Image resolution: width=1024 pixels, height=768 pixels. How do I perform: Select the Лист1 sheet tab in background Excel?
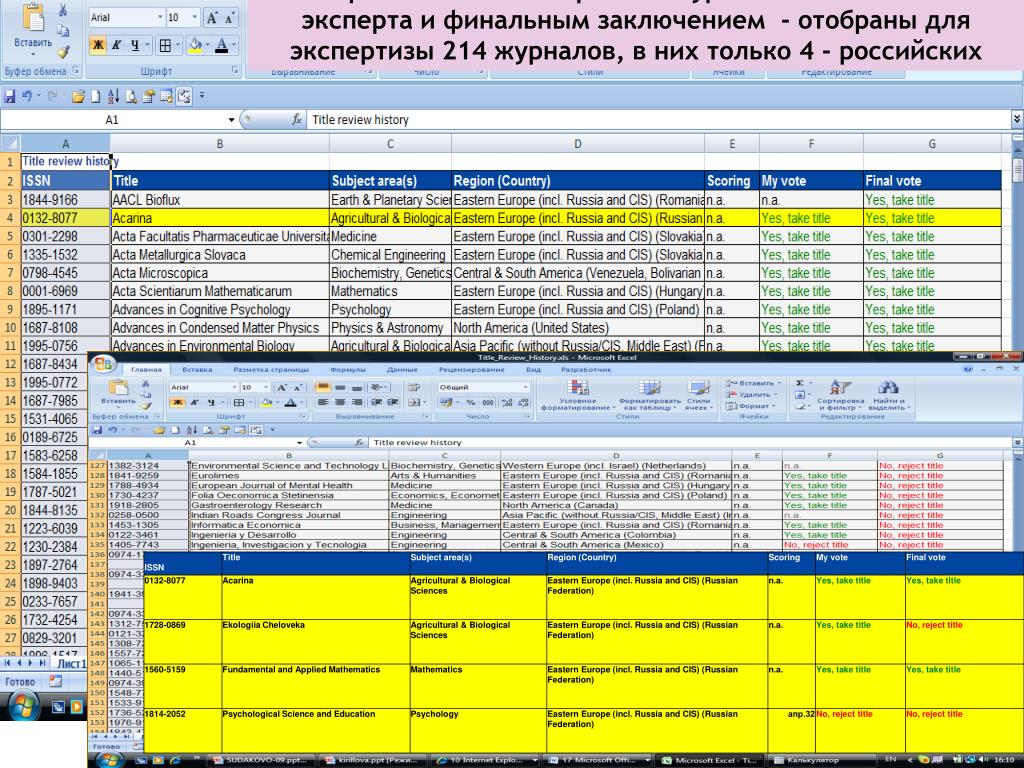[71, 664]
